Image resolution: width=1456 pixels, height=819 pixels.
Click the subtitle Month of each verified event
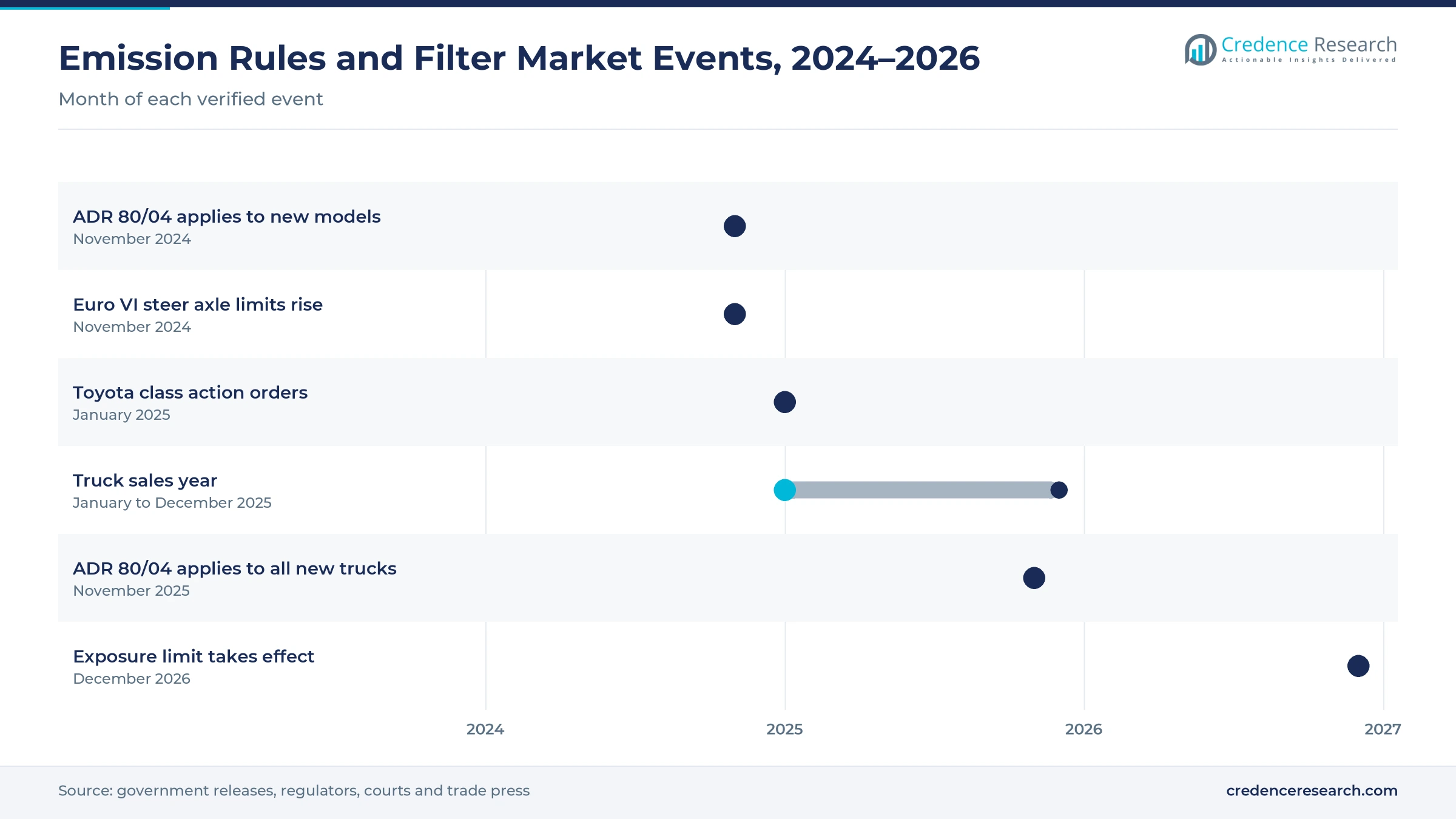190,99
